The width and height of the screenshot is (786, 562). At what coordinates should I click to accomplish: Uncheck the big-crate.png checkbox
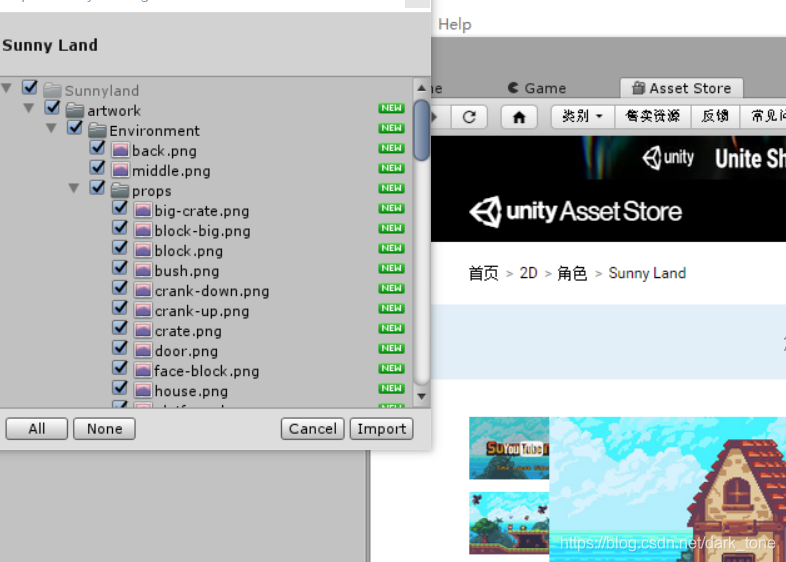click(x=120, y=208)
